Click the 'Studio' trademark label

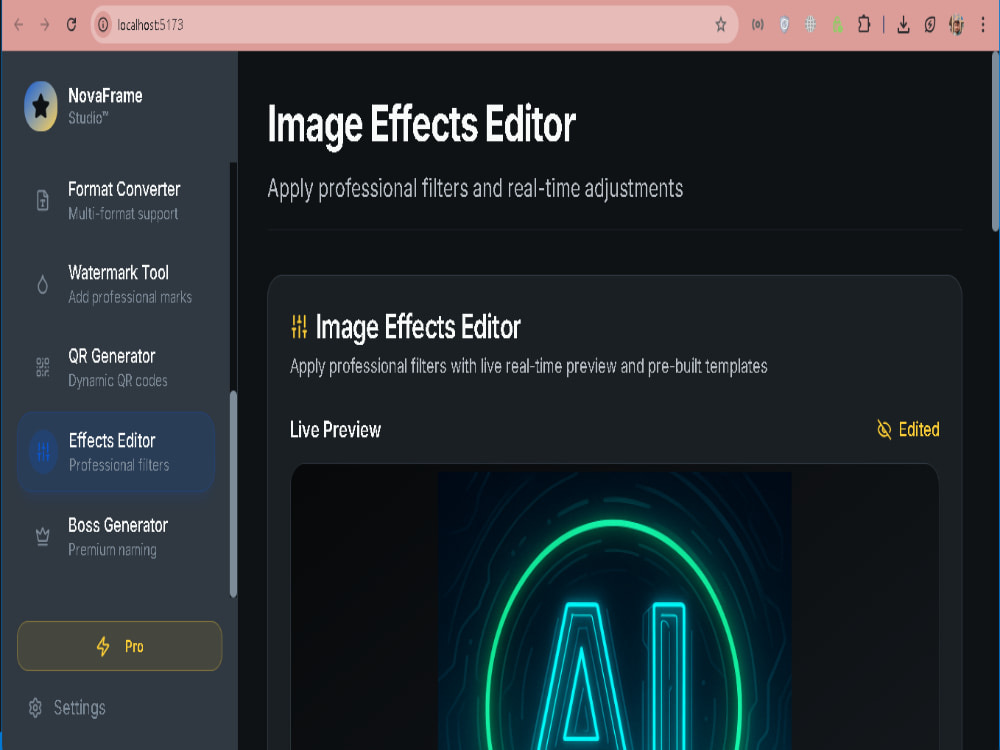tap(88, 118)
